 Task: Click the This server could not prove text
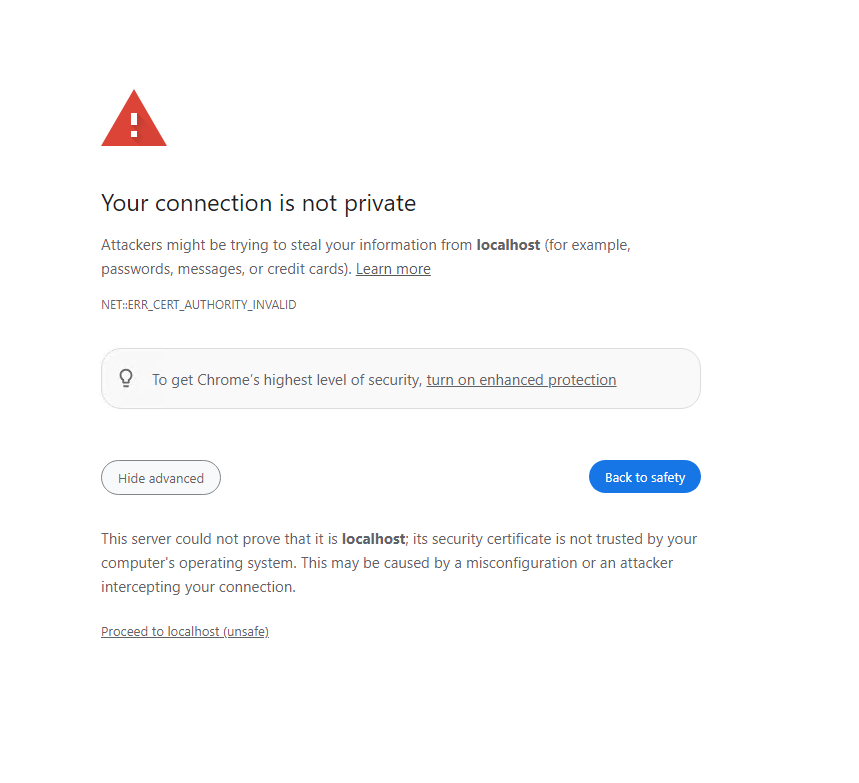click(x=219, y=539)
